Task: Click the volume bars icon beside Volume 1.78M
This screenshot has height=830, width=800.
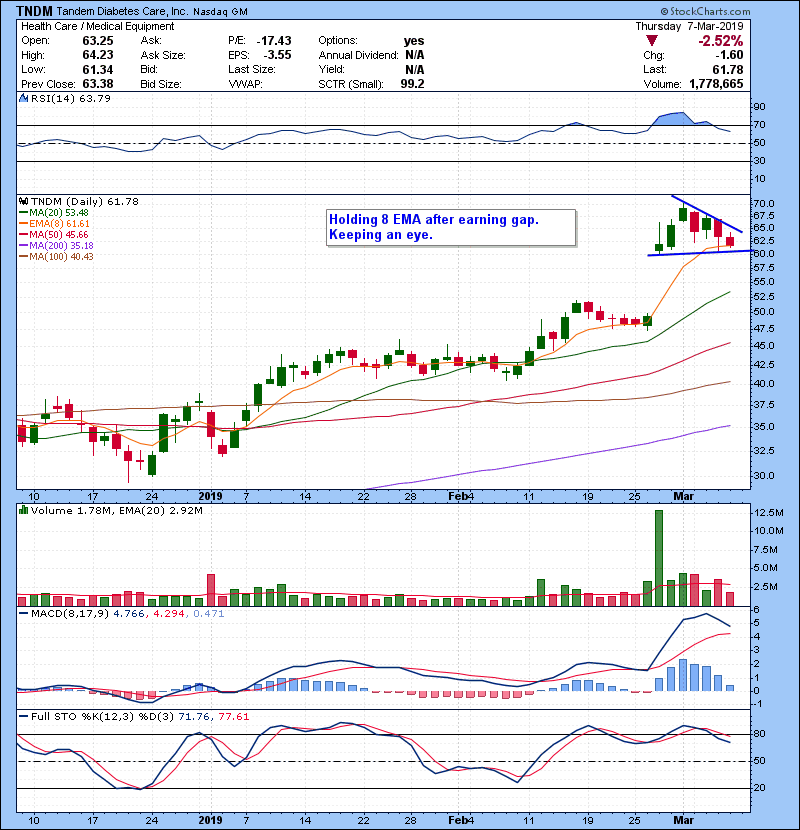Action: (23, 511)
